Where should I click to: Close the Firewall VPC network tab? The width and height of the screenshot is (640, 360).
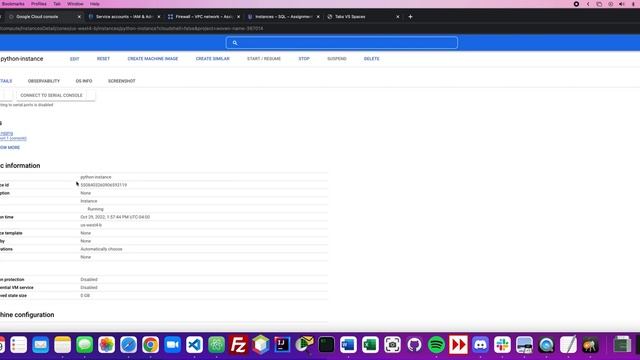coord(239,17)
